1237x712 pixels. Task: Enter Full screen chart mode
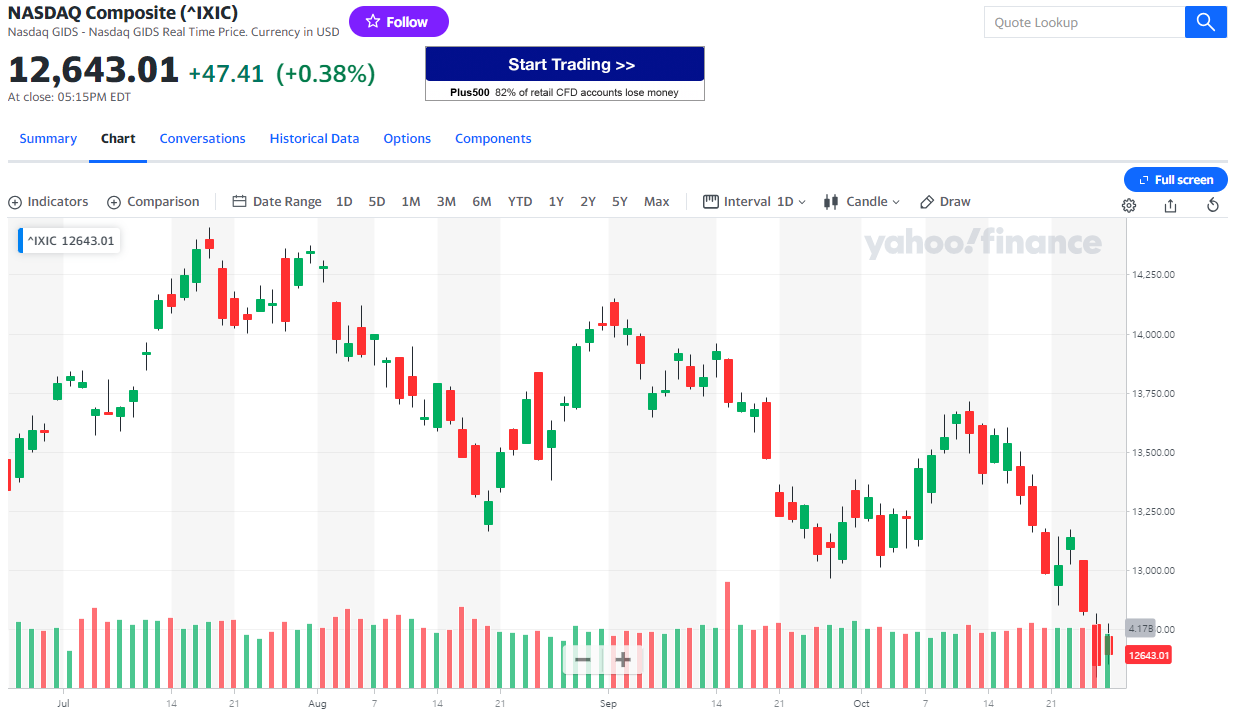(1176, 180)
